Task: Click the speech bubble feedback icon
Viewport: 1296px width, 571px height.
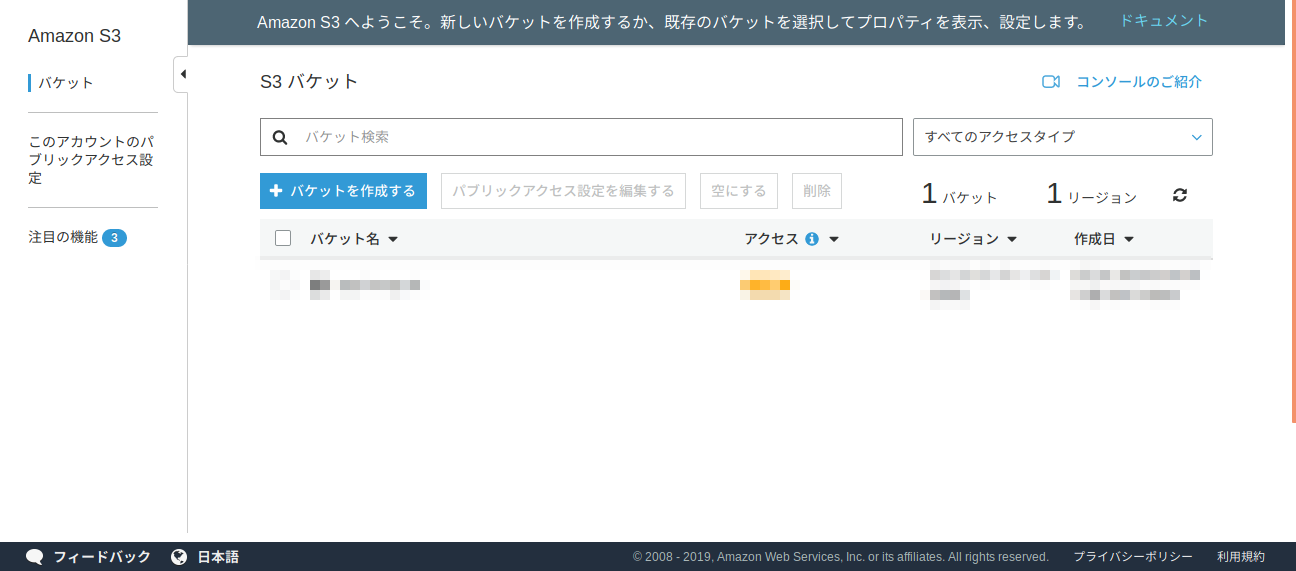Action: tap(35, 557)
